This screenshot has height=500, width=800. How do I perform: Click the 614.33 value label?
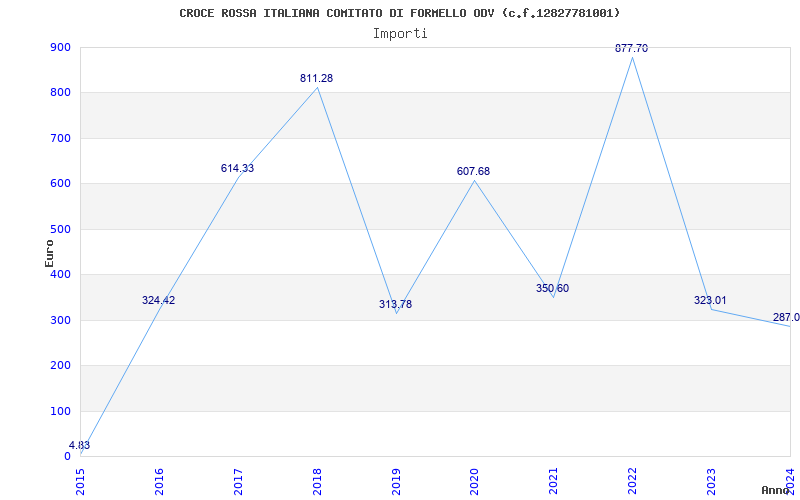tap(237, 168)
